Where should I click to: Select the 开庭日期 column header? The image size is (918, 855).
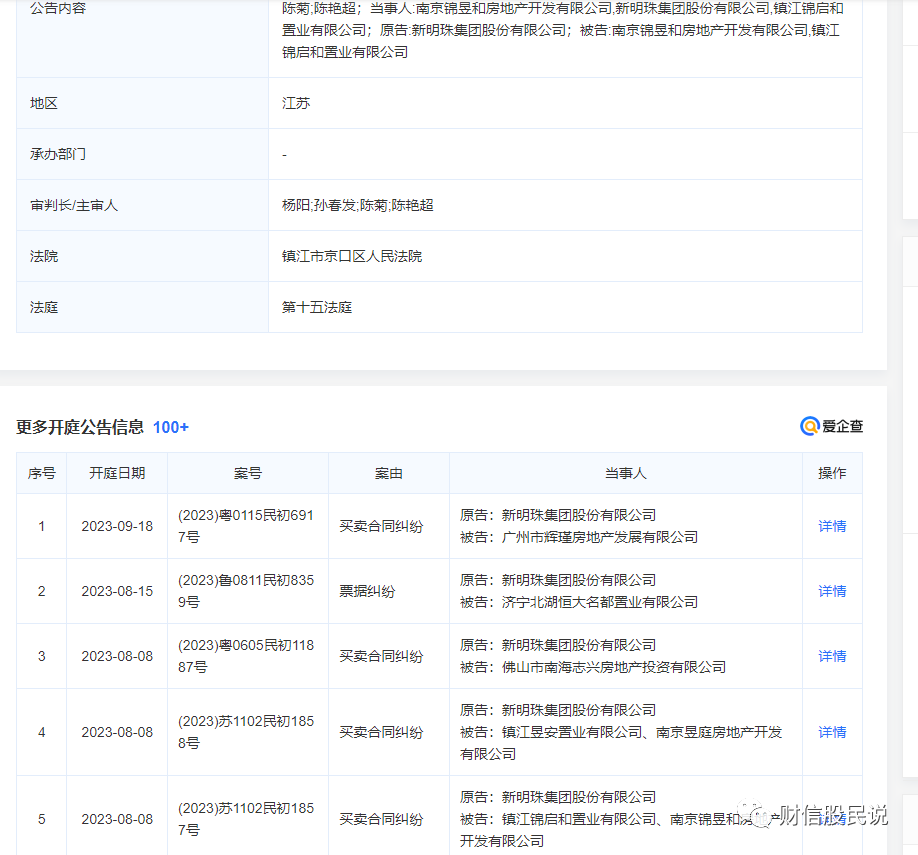[x=115, y=473]
